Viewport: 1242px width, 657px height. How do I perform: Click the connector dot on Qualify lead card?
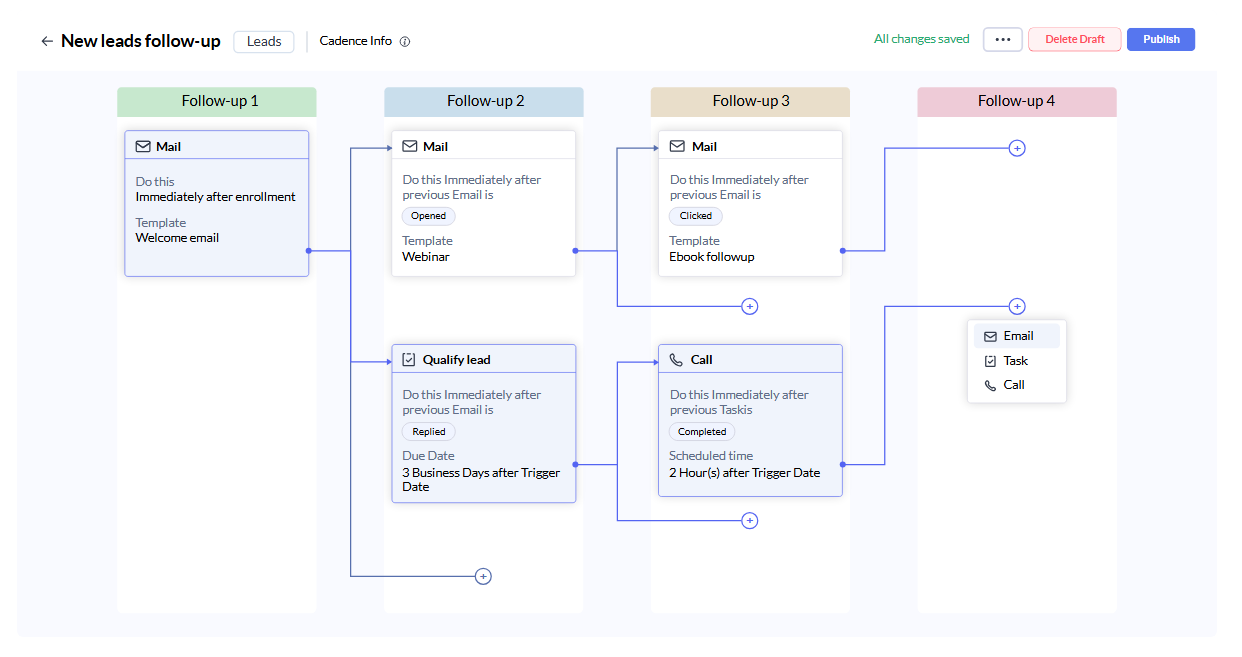click(576, 464)
